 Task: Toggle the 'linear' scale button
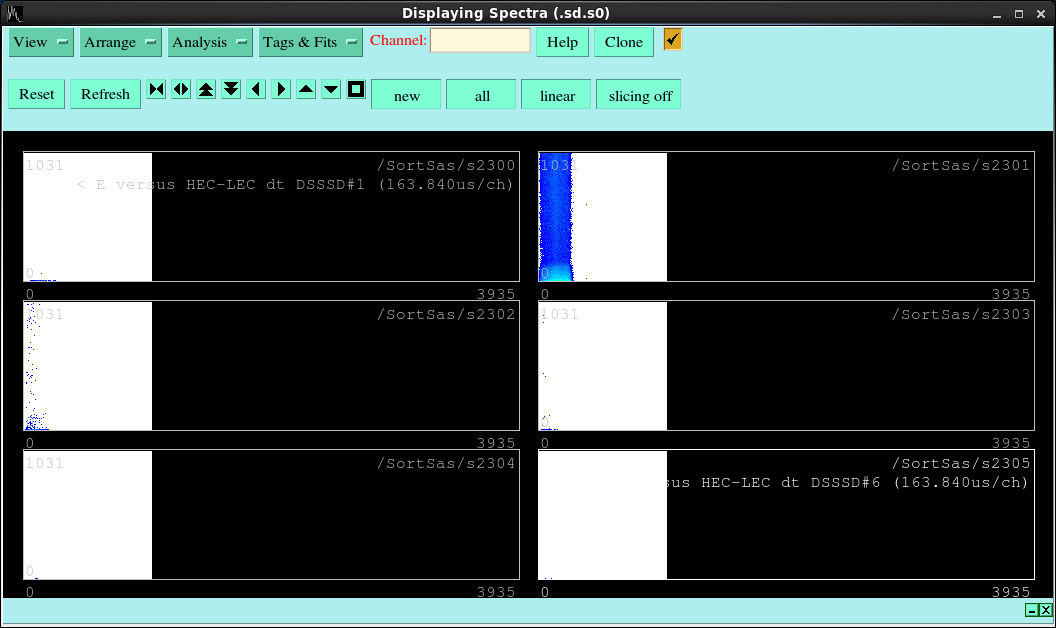pyautogui.click(x=557, y=95)
